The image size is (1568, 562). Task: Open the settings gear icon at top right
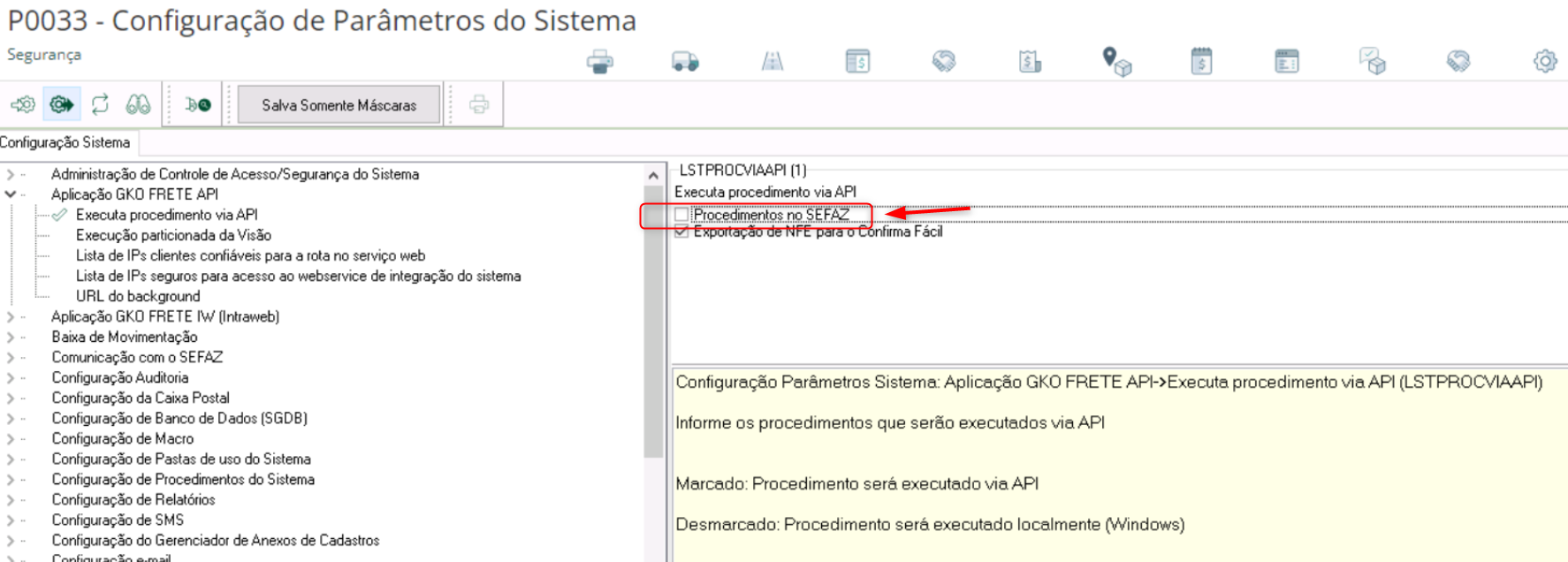pos(1545,61)
